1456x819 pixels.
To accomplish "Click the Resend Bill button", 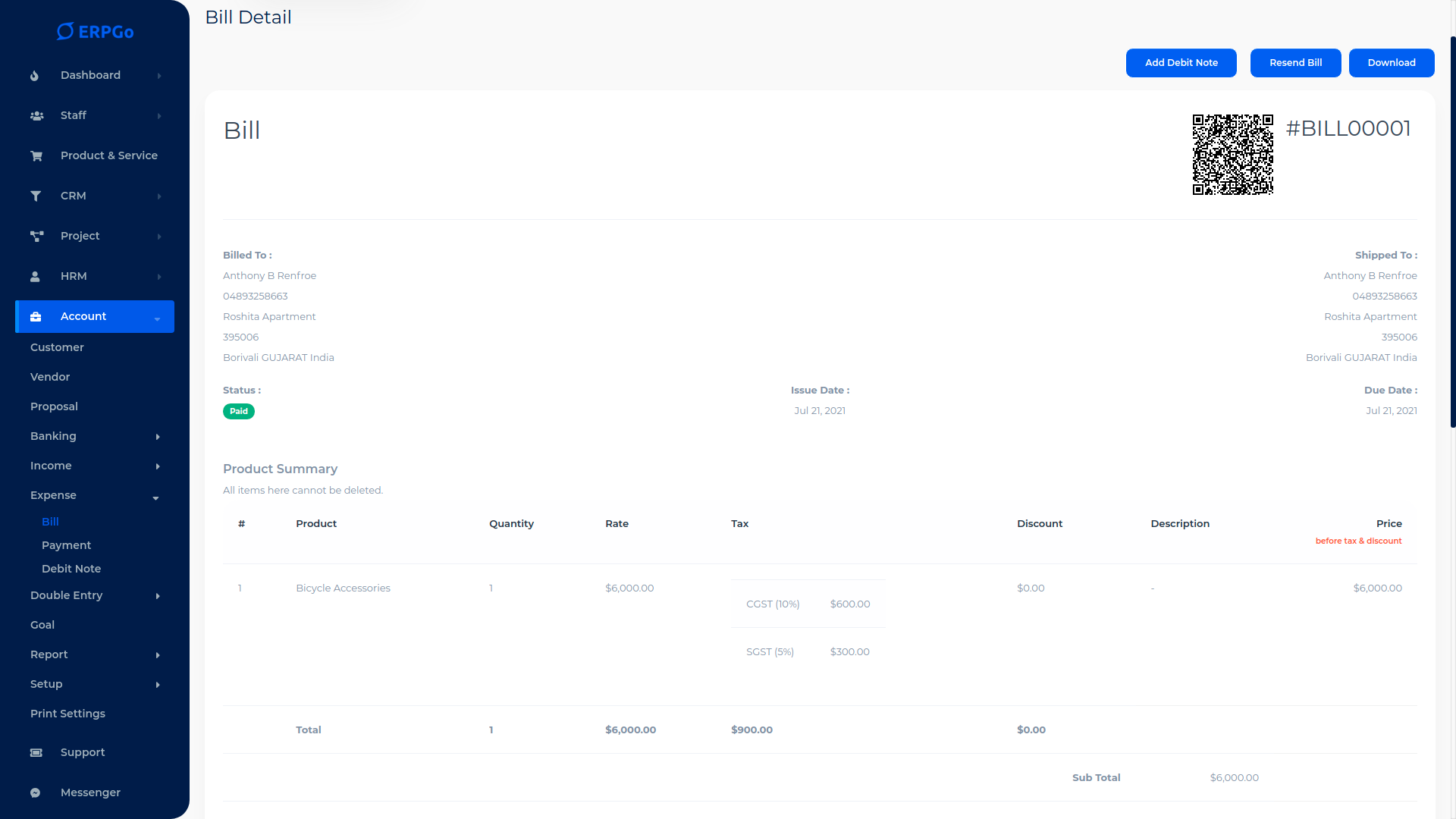I will click(x=1295, y=63).
